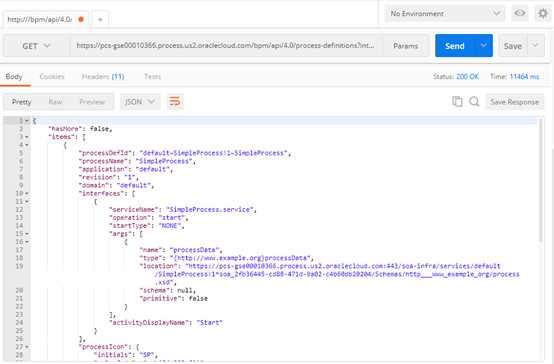This screenshot has height=364, width=554.
Task: Collapse the items array at line 3
Action: (x=26, y=137)
